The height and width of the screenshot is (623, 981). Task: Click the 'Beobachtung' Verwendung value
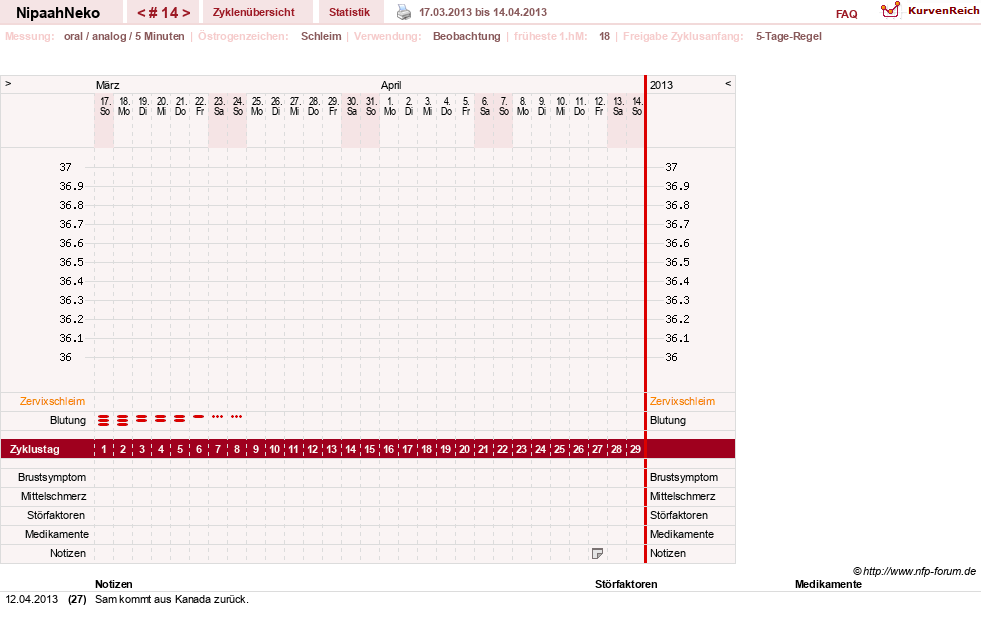[467, 36]
